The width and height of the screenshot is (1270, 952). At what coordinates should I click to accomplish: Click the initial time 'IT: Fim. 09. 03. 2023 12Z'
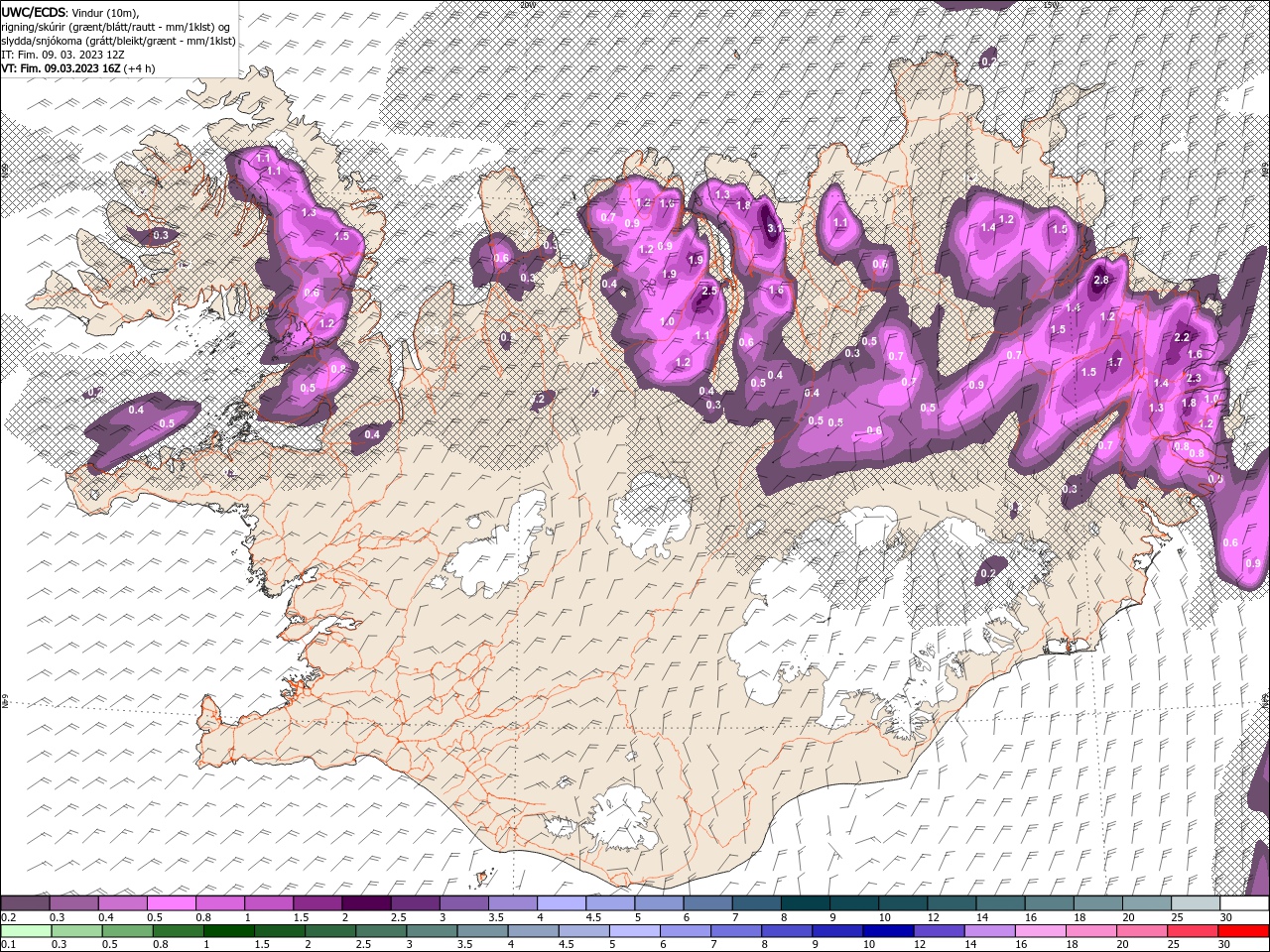click(x=63, y=55)
